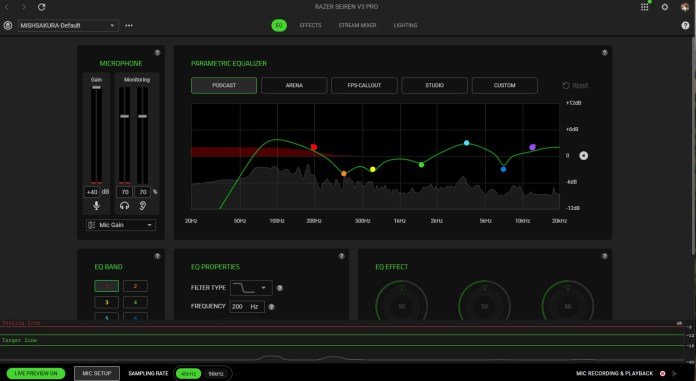Click the third EQ Effect knob

(x=568, y=306)
